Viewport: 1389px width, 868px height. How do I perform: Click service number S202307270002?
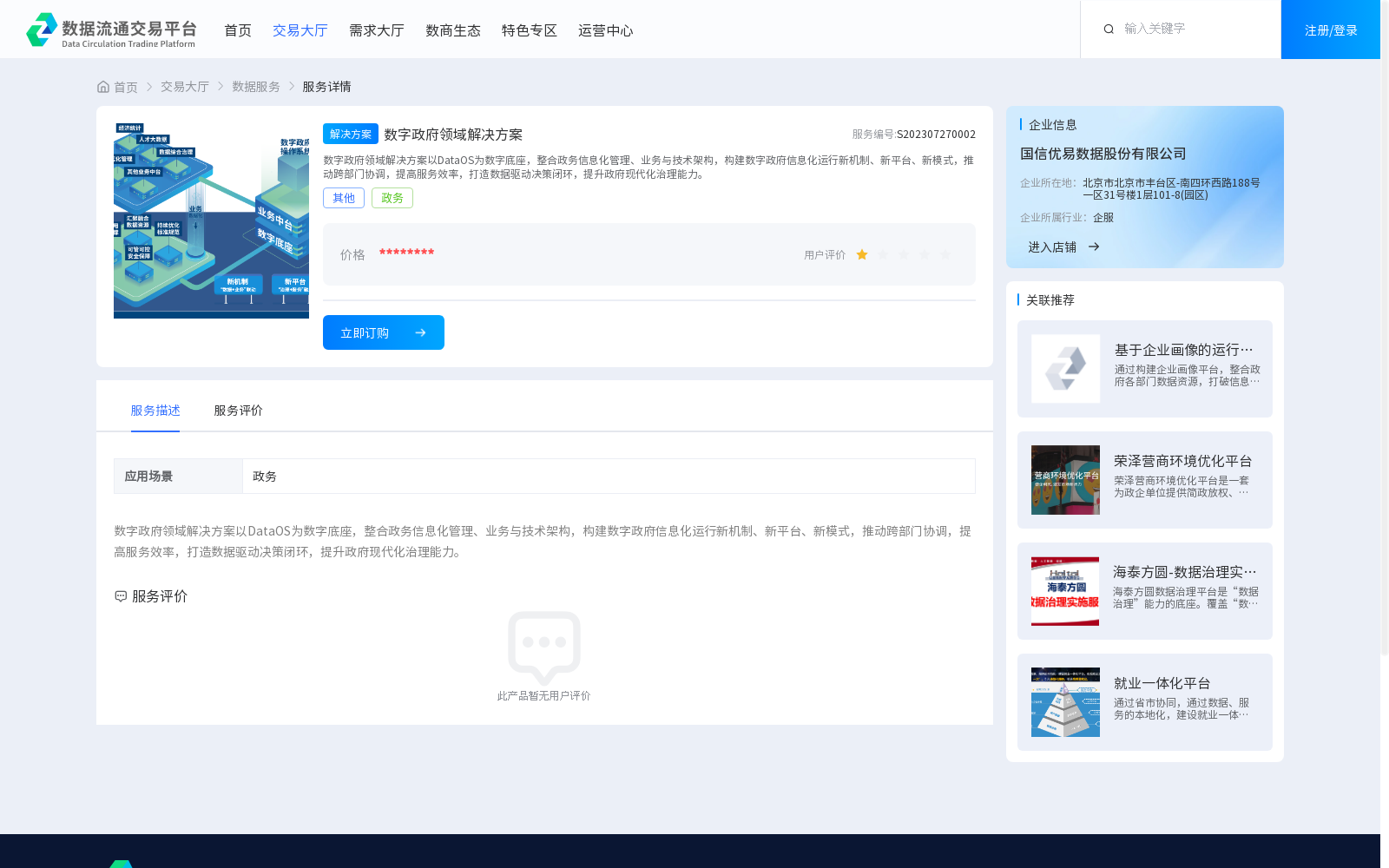tap(936, 135)
